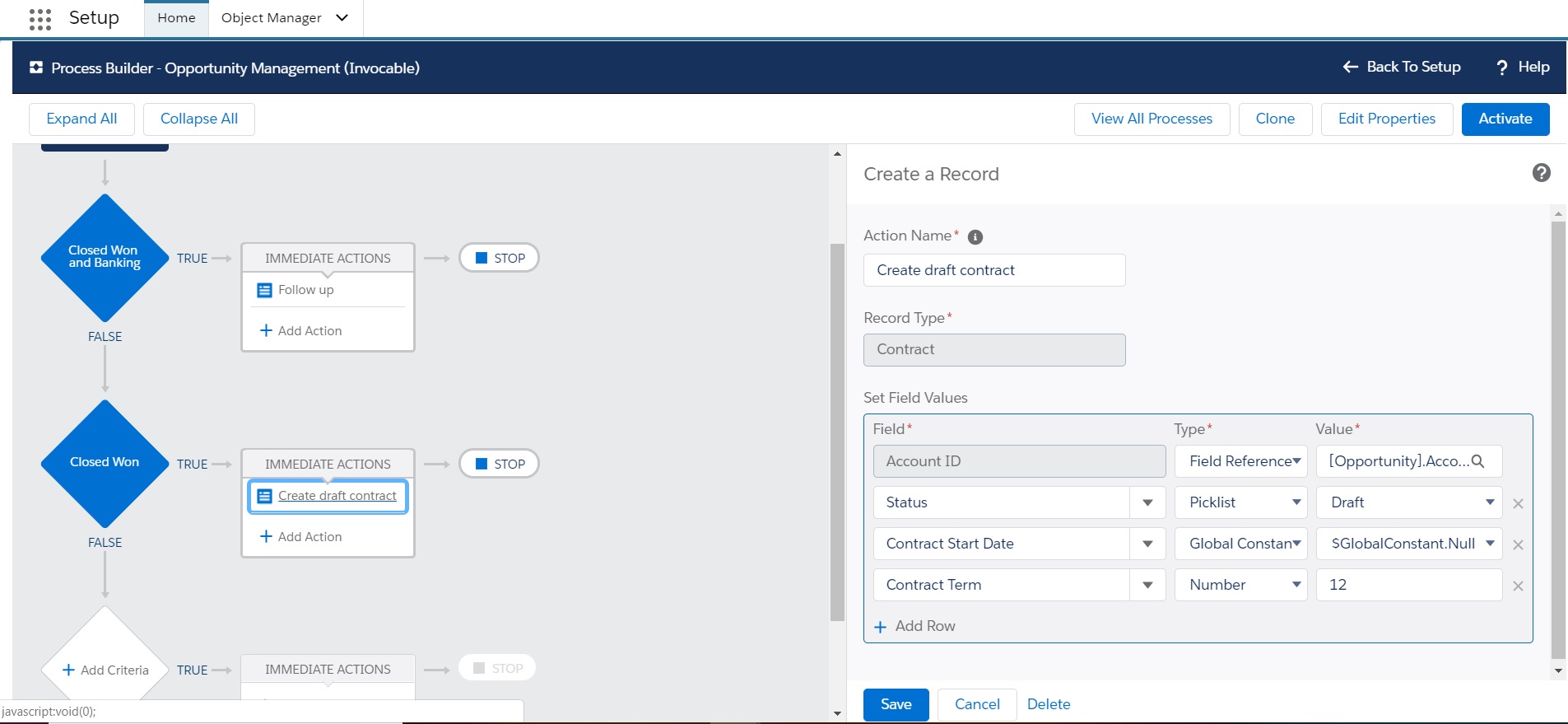Click the Back To Setup arrow icon
This screenshot has width=1568, height=724.
(x=1350, y=67)
